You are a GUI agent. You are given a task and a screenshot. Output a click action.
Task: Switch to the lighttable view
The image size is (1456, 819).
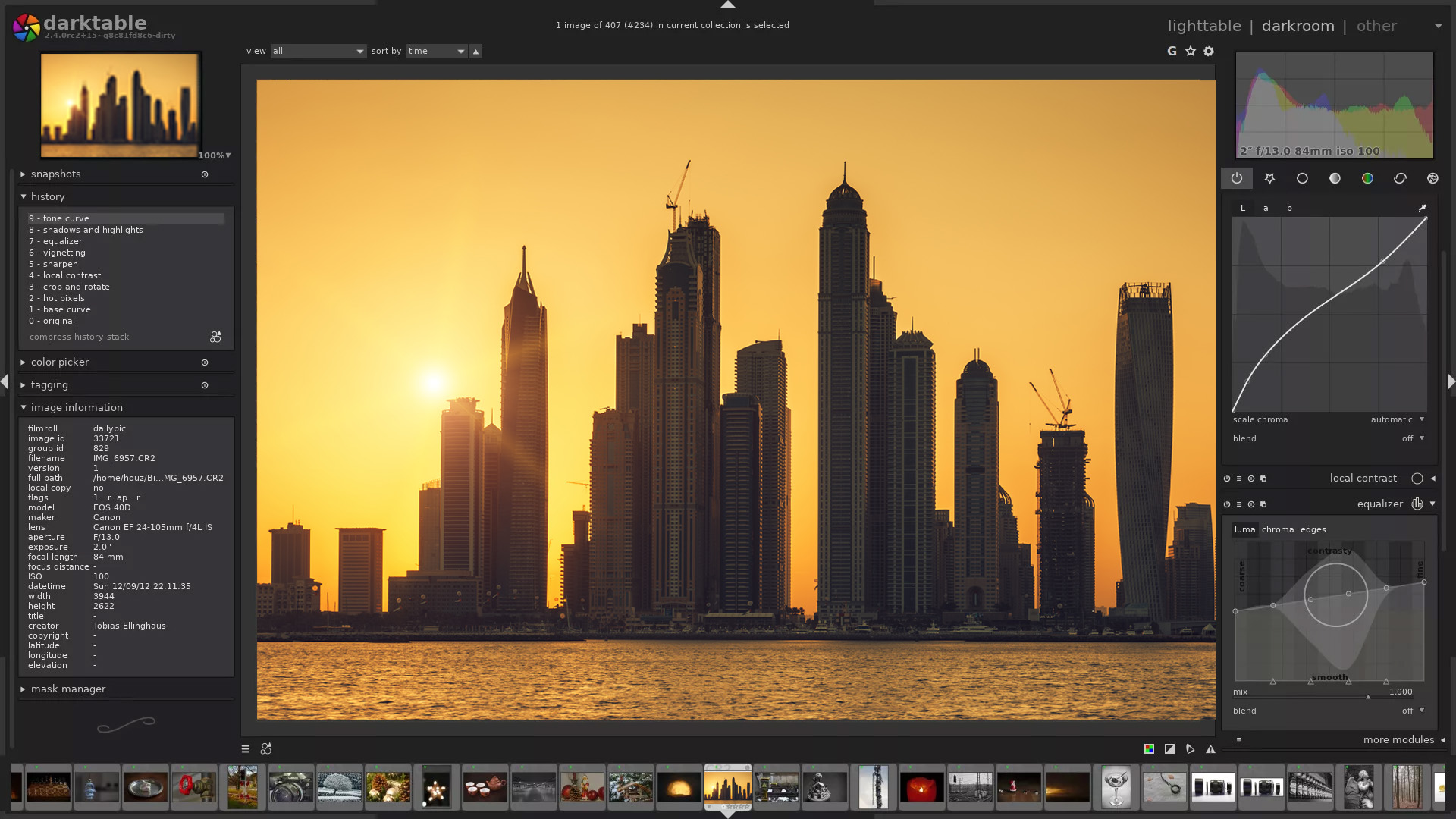pyautogui.click(x=1204, y=26)
